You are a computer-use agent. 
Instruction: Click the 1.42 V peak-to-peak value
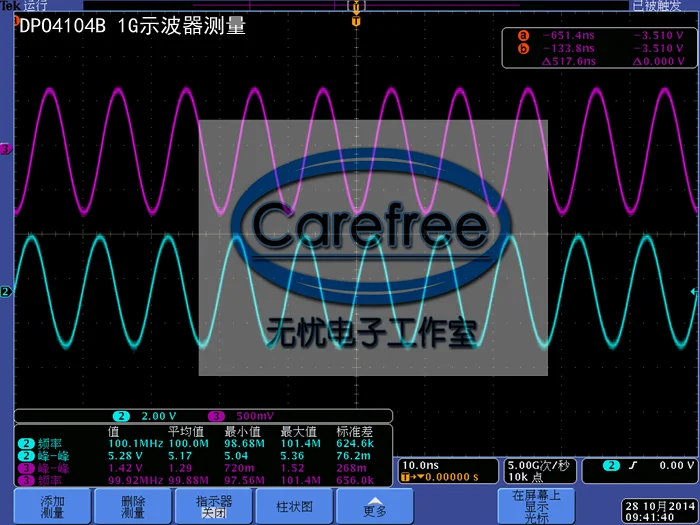tap(125, 468)
